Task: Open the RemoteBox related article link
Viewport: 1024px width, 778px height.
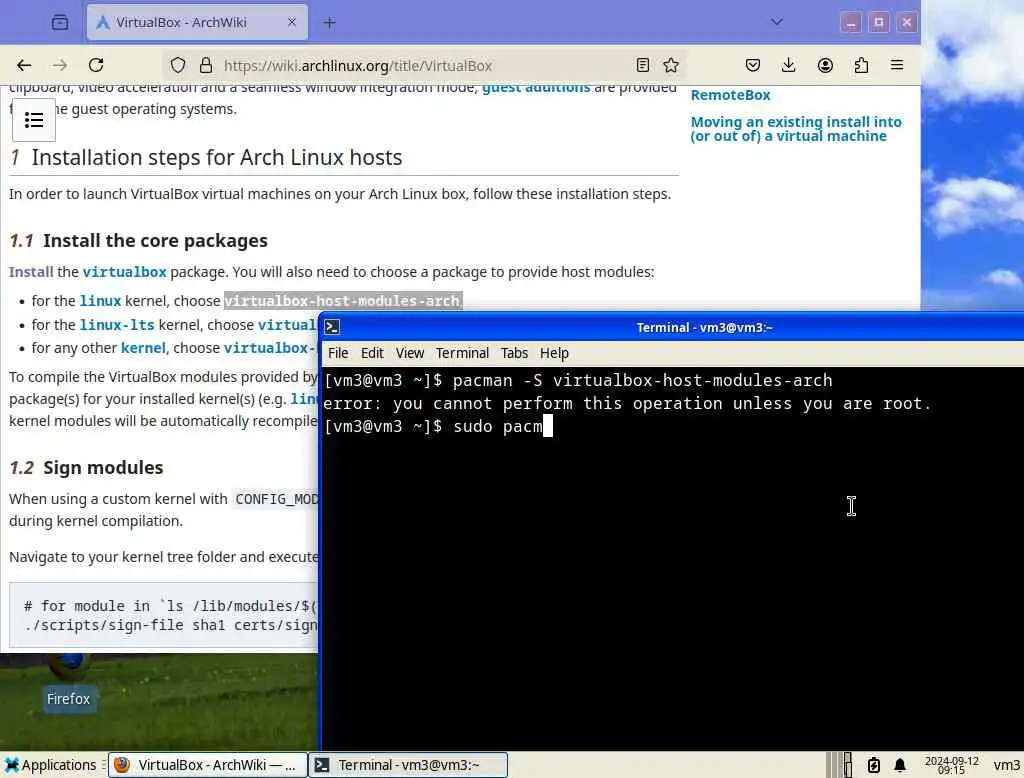Action: coord(730,95)
